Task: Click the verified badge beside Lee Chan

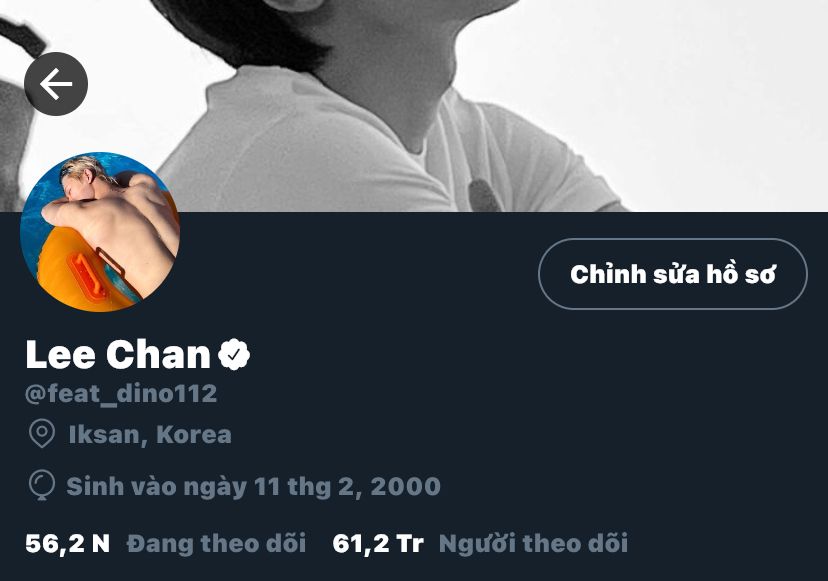Action: (234, 354)
